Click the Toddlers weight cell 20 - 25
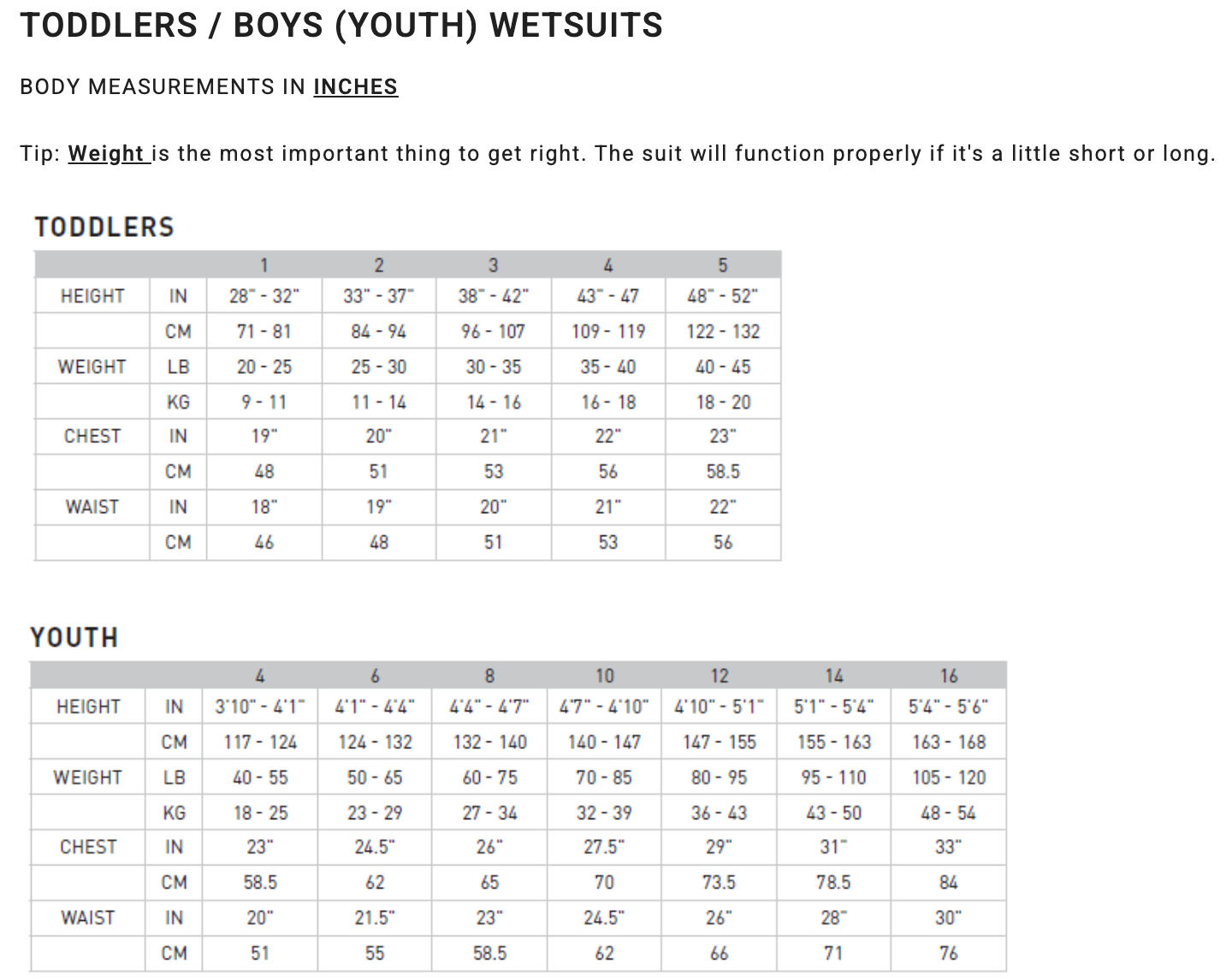This screenshot has width=1232, height=980. pos(264,367)
